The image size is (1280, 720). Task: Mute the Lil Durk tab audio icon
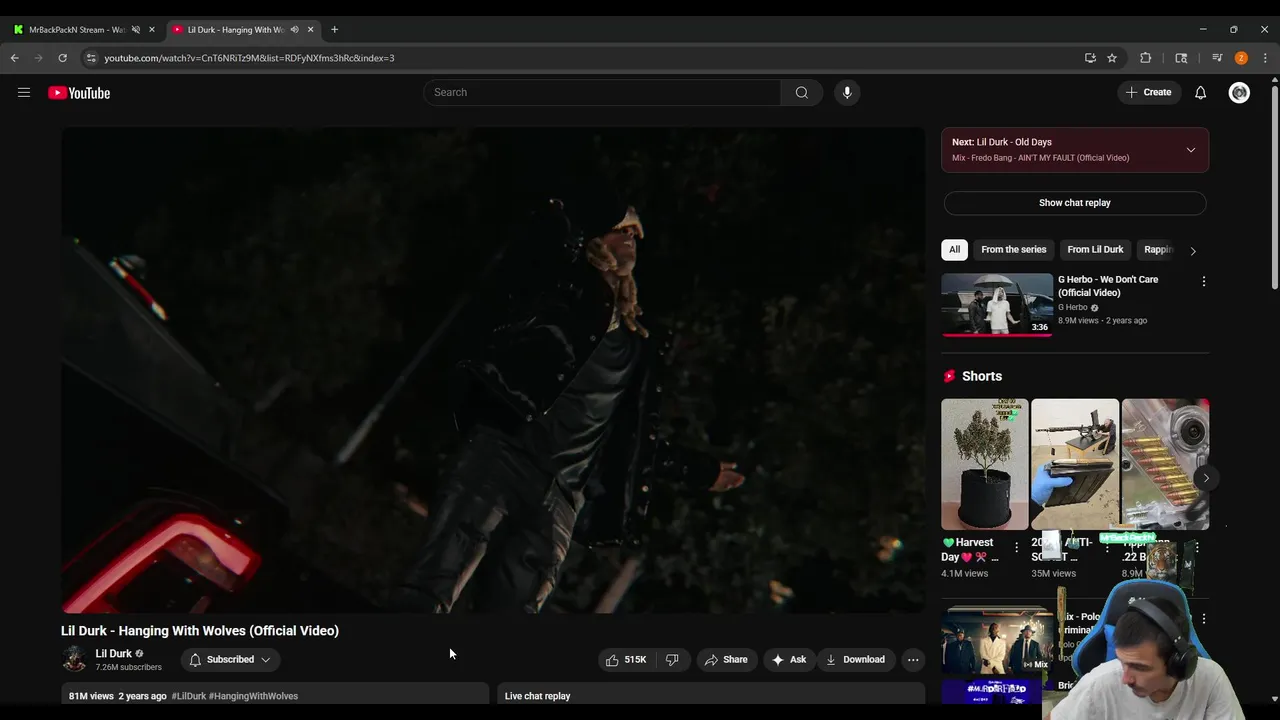click(294, 29)
